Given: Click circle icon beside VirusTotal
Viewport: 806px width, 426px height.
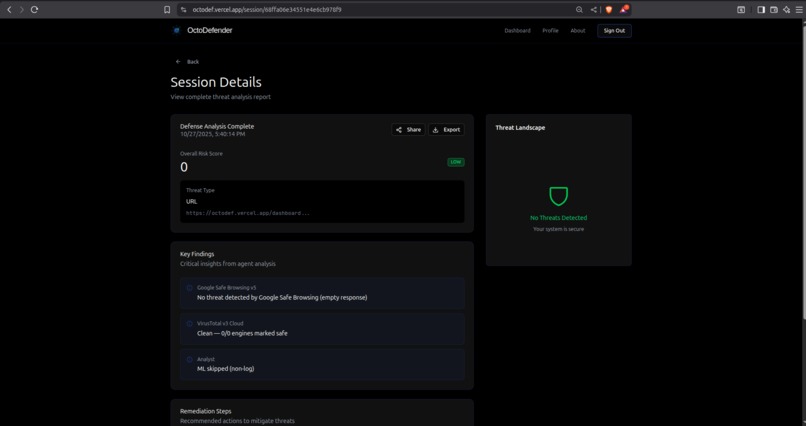Looking at the screenshot, I should [x=190, y=324].
